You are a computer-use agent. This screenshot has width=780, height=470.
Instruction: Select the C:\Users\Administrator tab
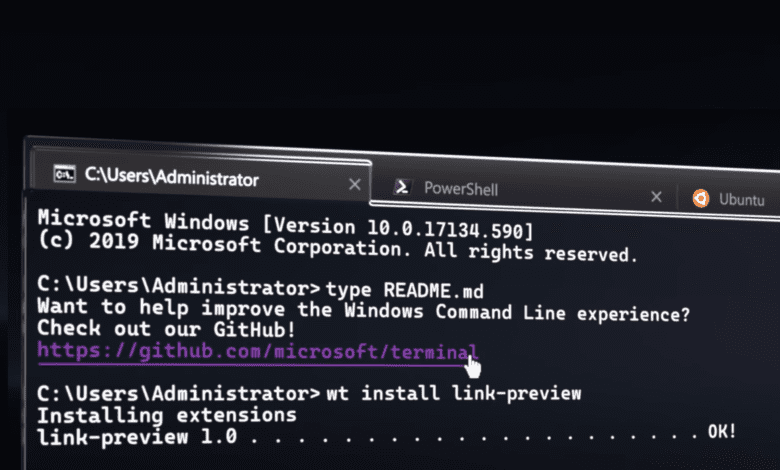click(x=200, y=176)
